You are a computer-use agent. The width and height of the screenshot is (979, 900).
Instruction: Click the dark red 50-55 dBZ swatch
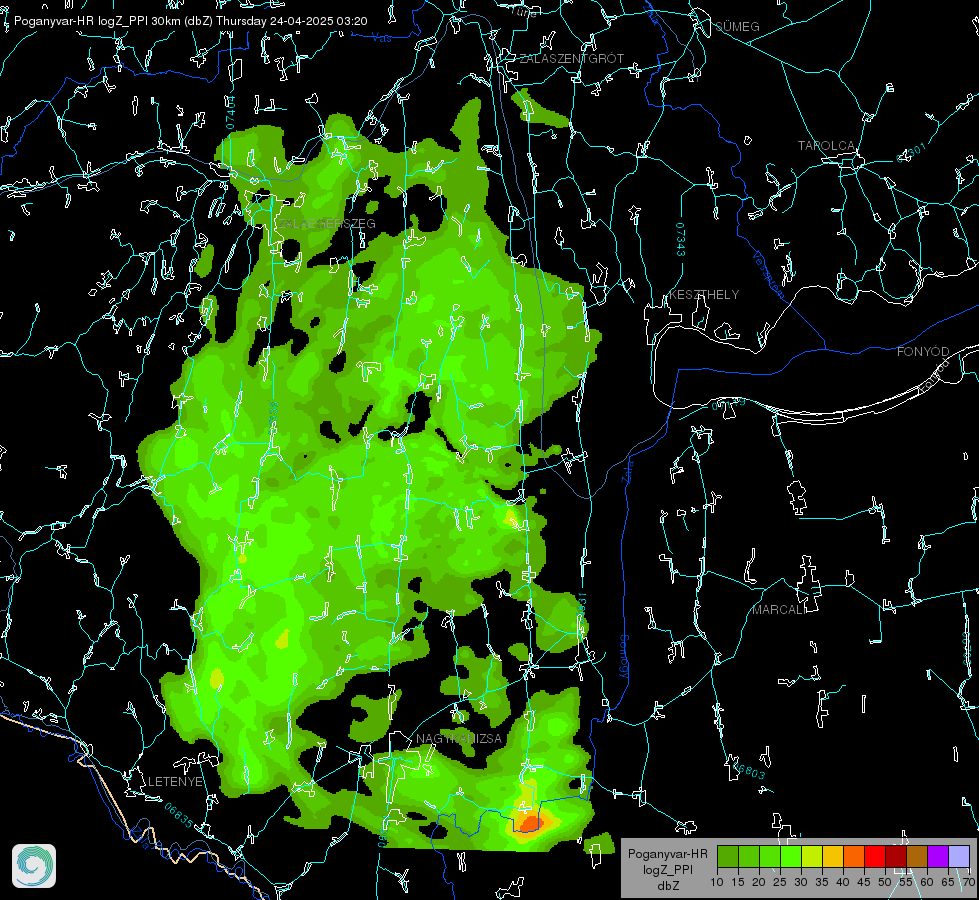pyautogui.click(x=896, y=856)
